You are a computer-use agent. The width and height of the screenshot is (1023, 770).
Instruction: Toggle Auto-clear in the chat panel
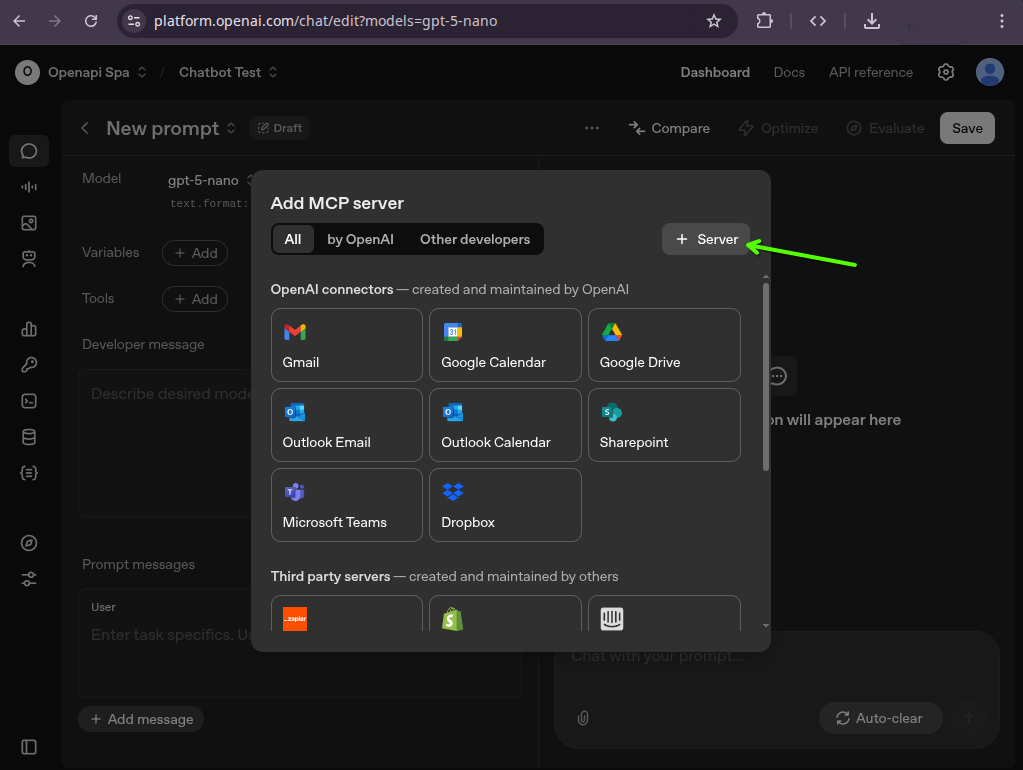(880, 718)
